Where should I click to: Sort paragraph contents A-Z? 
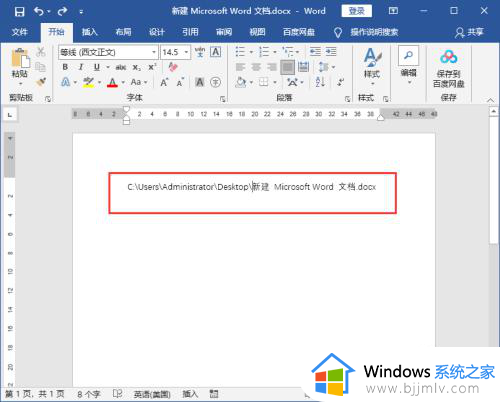[x=320, y=82]
